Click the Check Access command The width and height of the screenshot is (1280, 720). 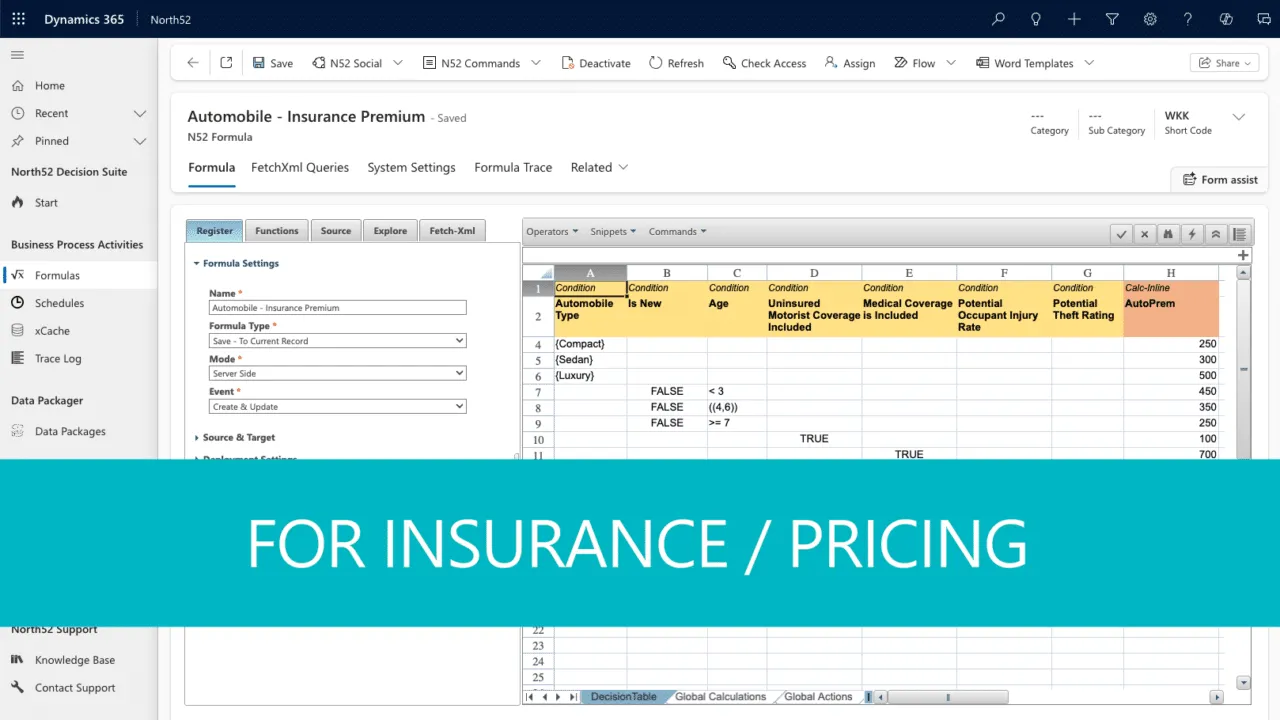(764, 63)
